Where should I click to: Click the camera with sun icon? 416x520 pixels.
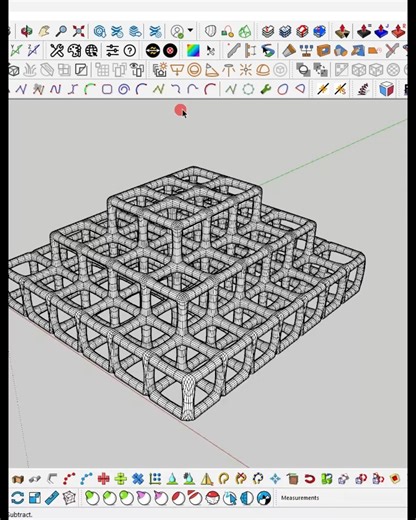coord(160,70)
